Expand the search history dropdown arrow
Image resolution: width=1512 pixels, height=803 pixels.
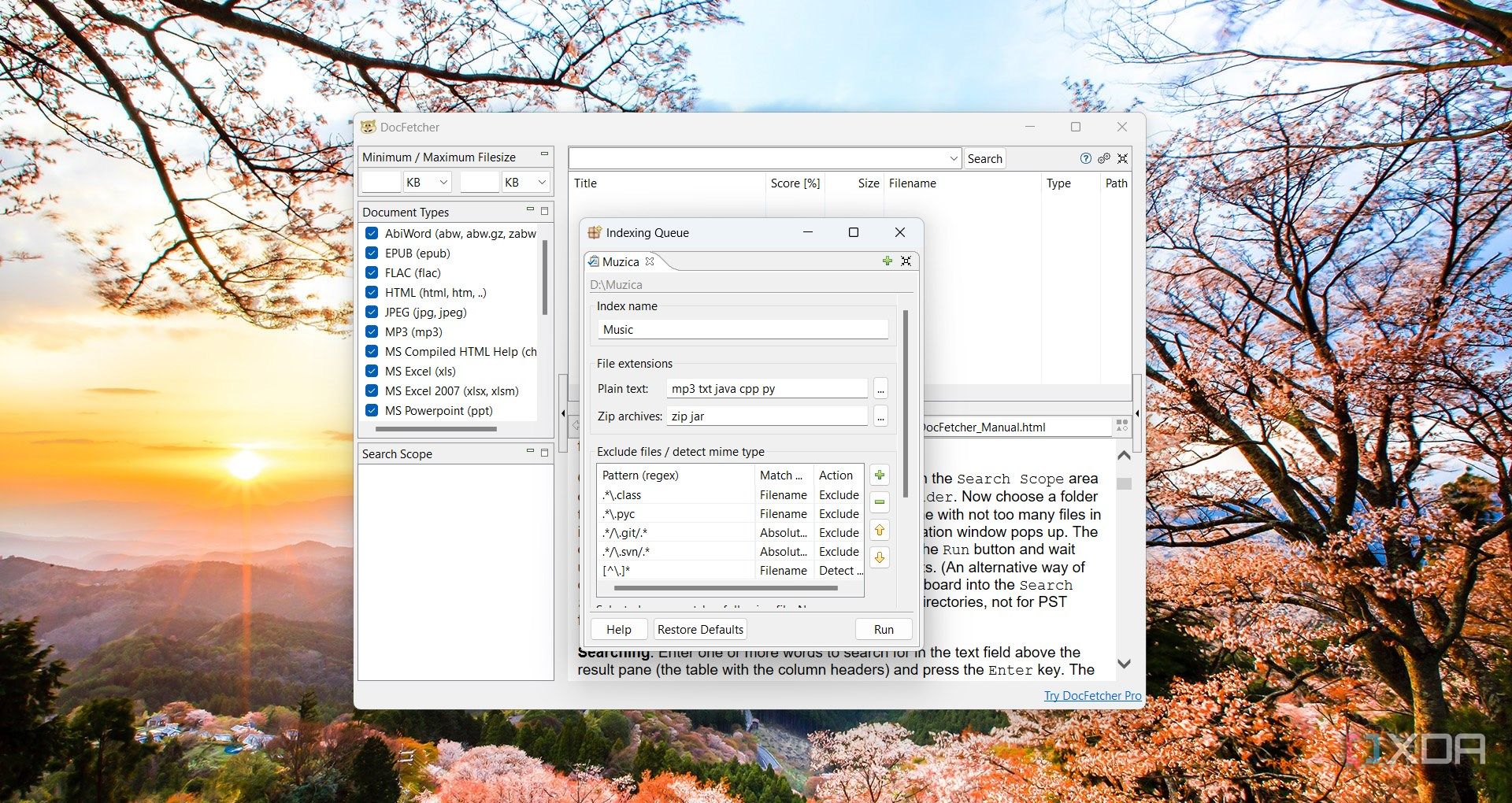coord(954,158)
